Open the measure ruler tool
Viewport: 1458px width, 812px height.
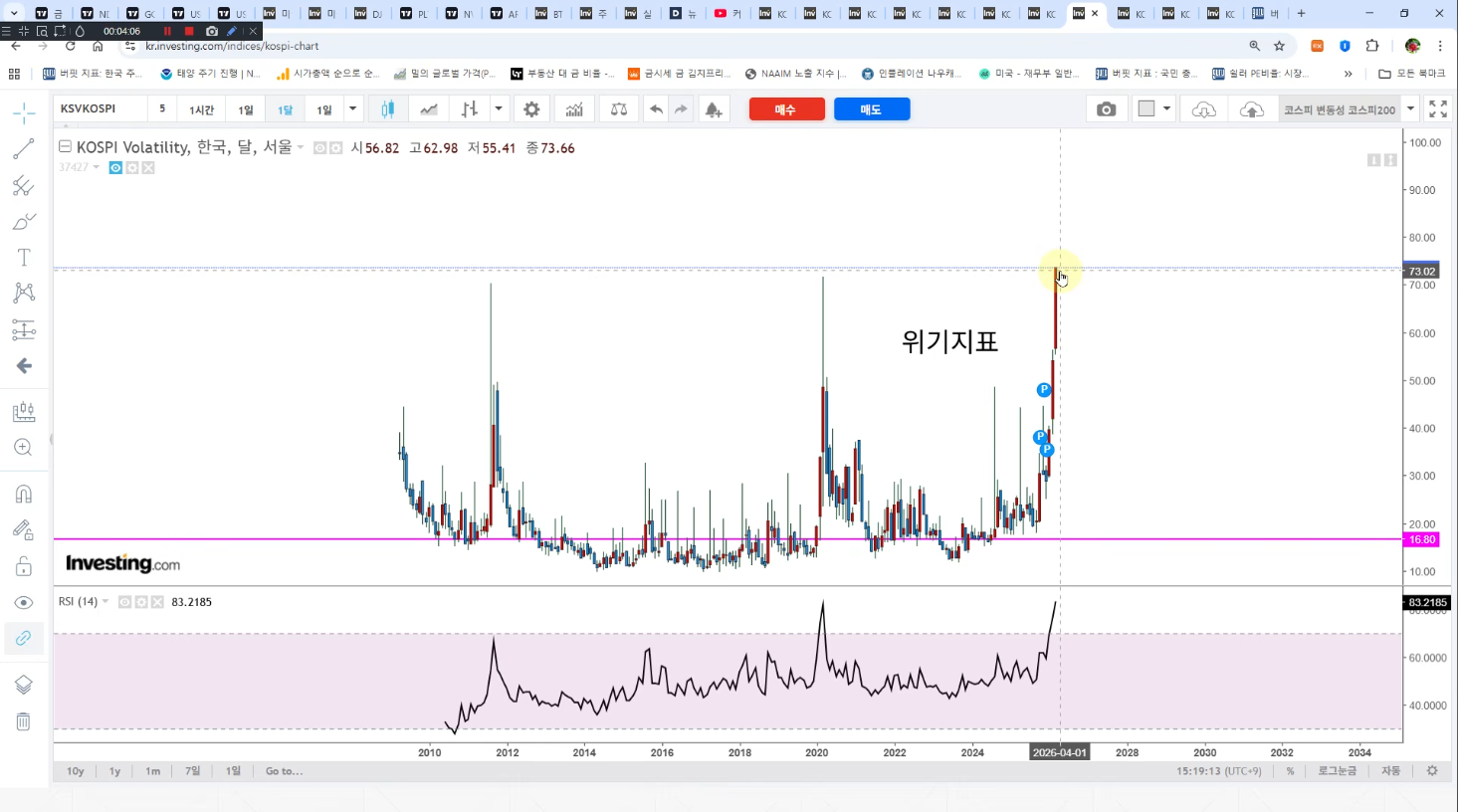coord(24,411)
